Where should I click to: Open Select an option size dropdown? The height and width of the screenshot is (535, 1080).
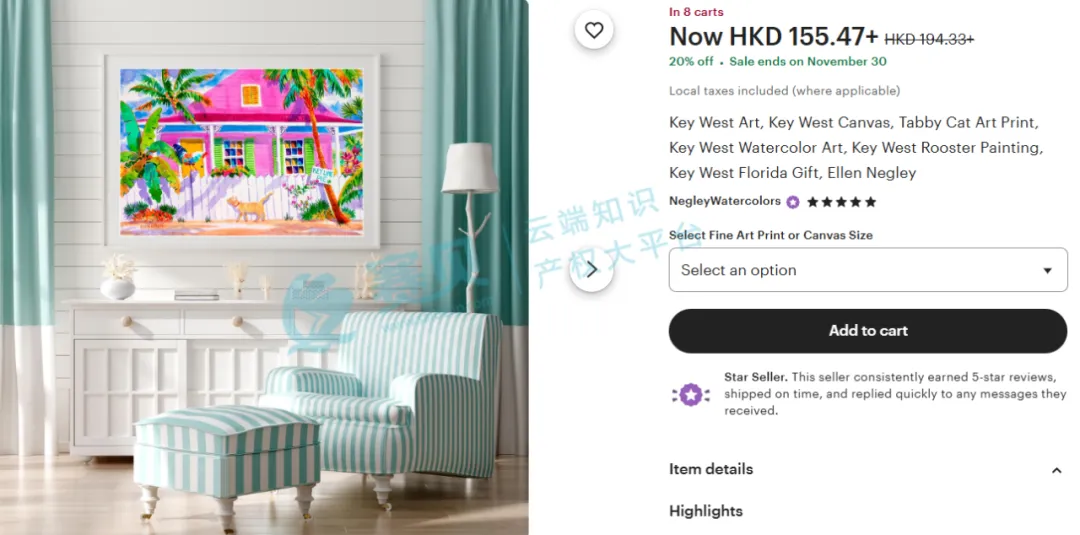click(868, 270)
